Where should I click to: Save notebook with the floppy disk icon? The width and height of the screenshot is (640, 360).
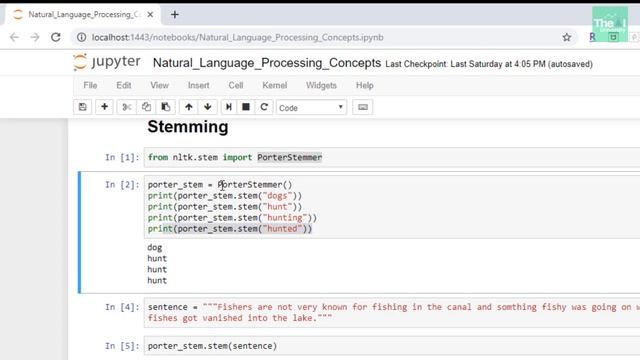82,107
